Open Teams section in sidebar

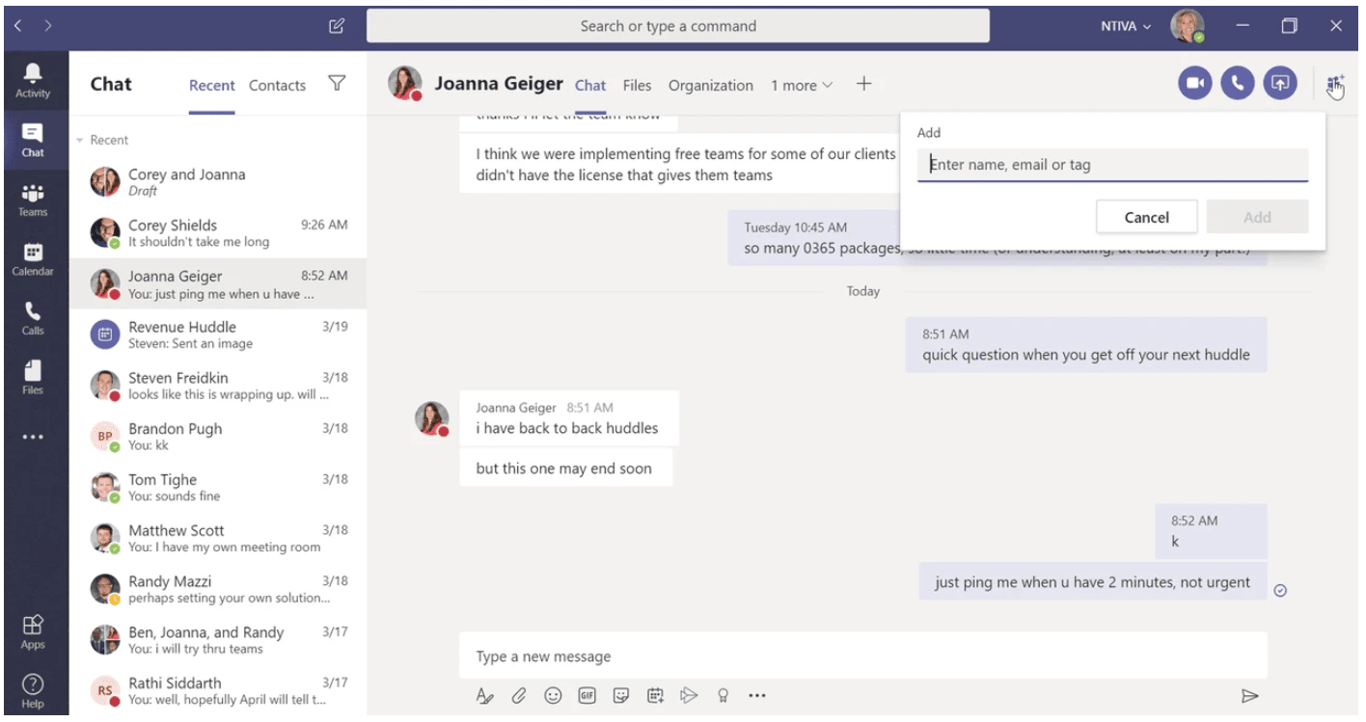coord(33,199)
